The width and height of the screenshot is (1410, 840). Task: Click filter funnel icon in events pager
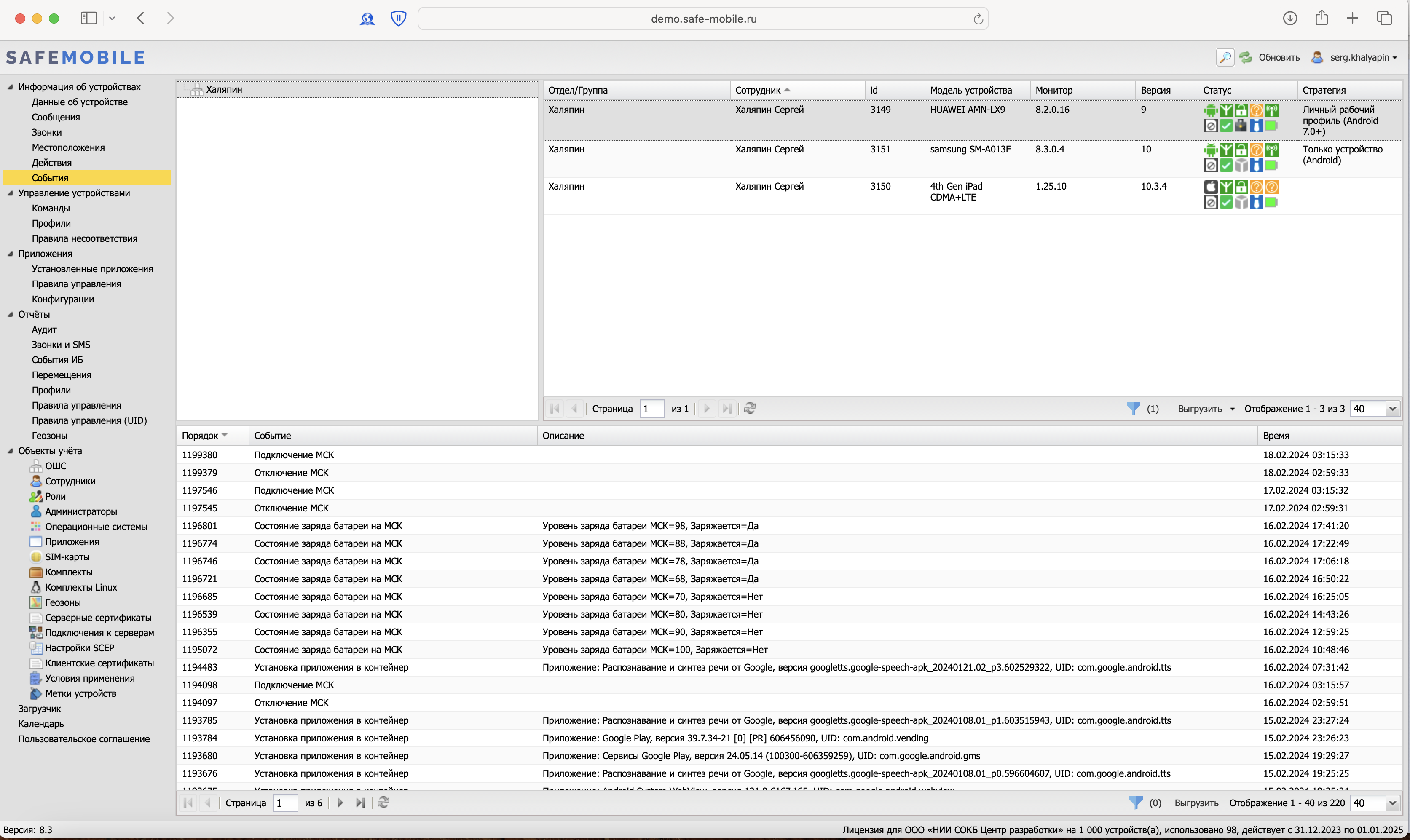(1135, 803)
